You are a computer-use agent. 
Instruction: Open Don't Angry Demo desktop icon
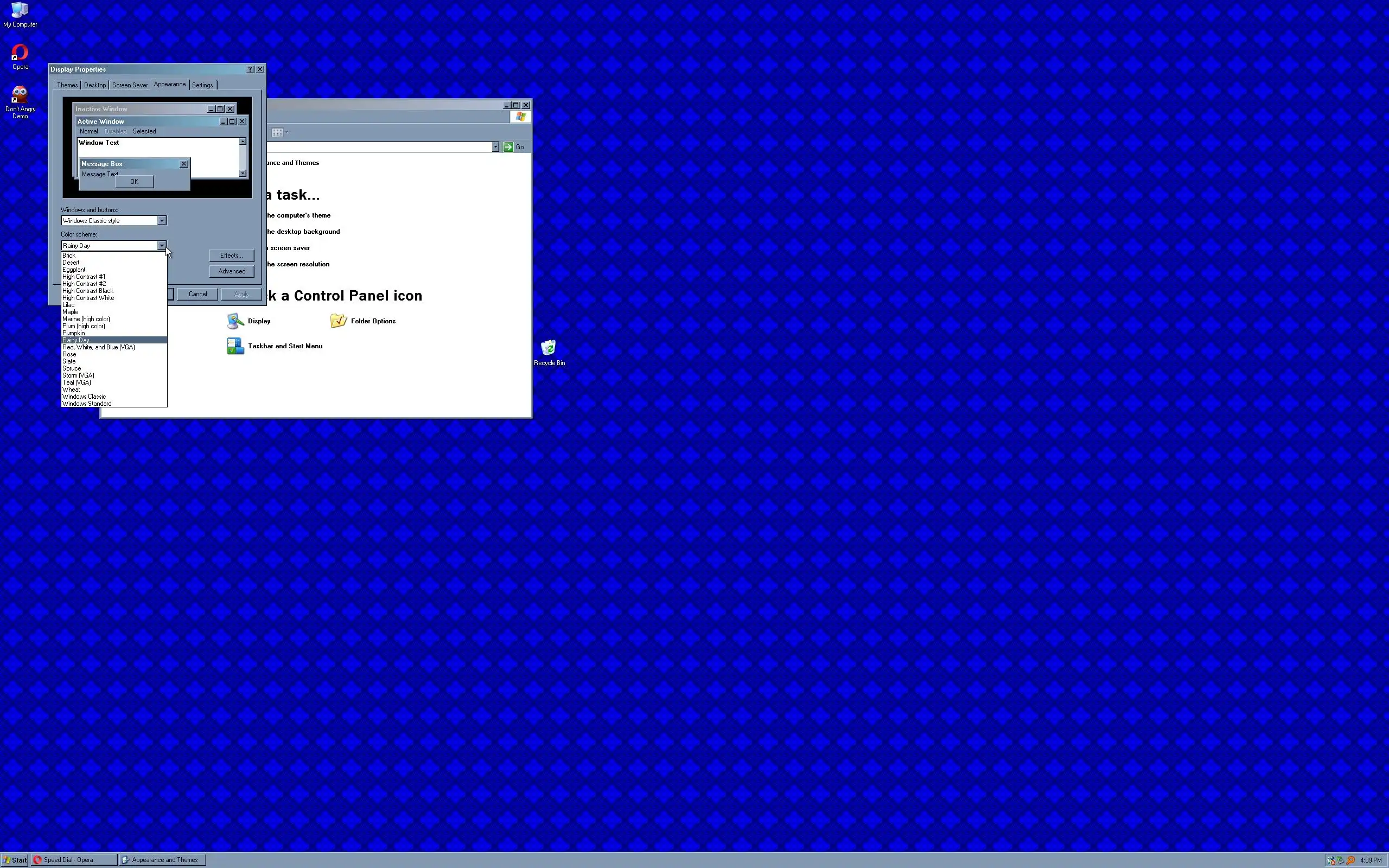(x=20, y=95)
